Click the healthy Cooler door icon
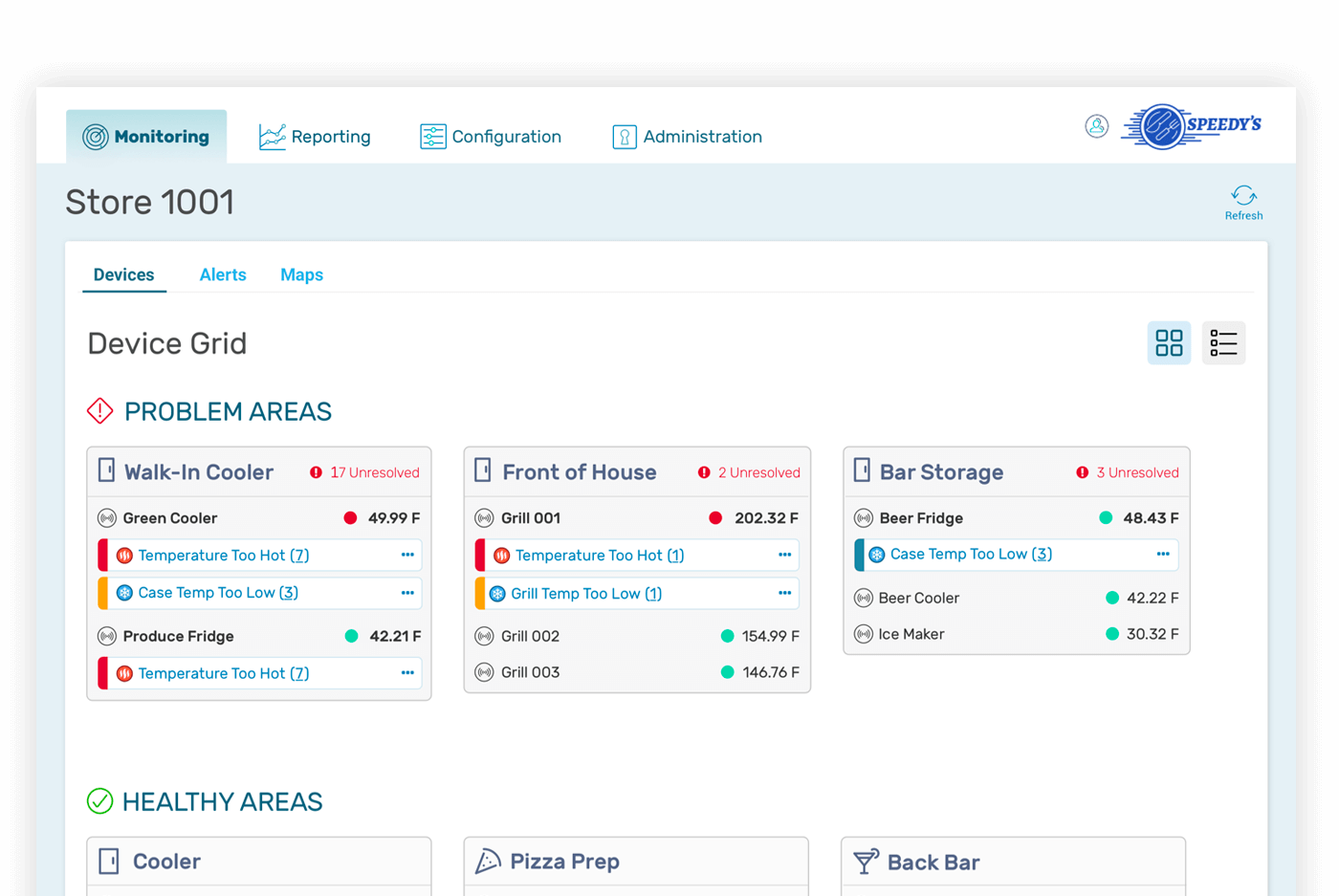Viewport: 1339px width, 896px height. point(109,862)
